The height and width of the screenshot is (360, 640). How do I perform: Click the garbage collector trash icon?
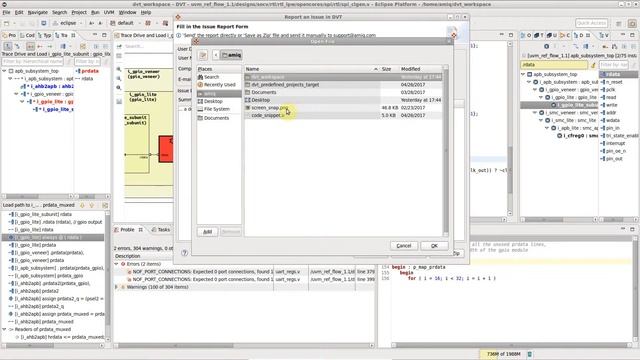click(529, 354)
